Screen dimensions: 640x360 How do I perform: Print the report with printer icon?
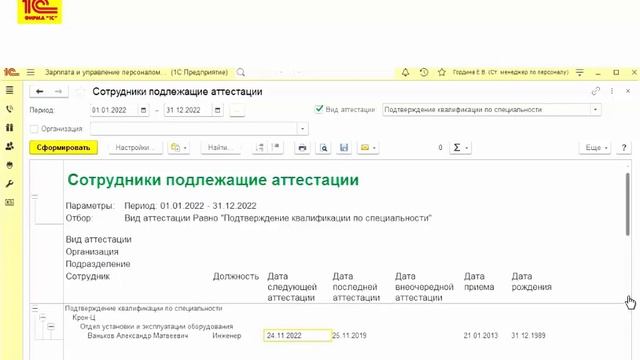302,148
